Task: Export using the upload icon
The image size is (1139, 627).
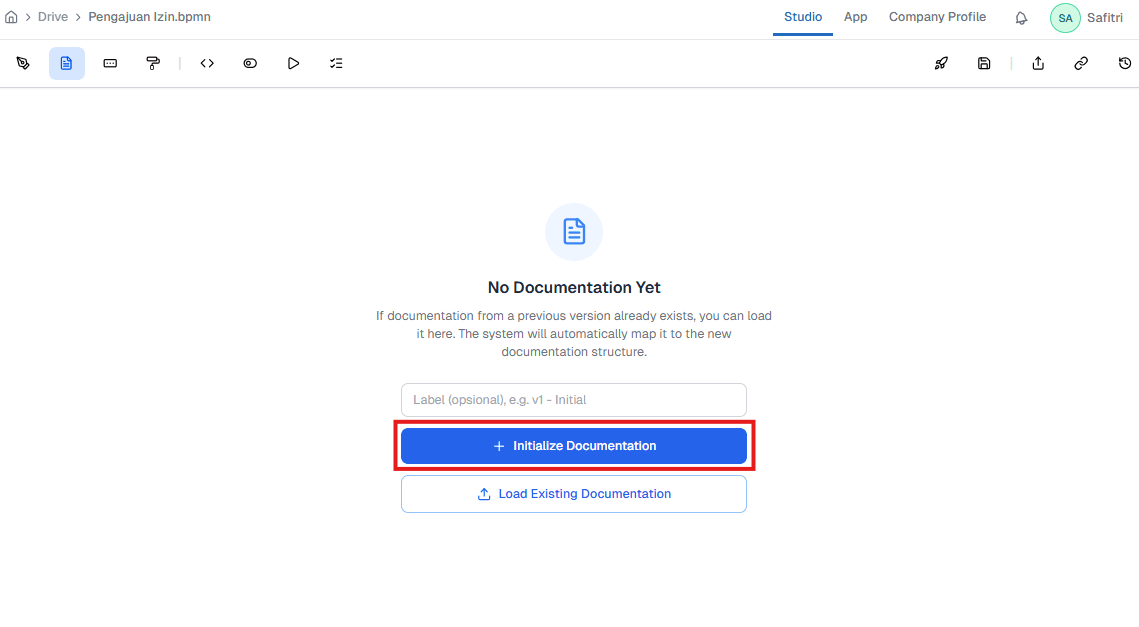Action: tap(1037, 63)
